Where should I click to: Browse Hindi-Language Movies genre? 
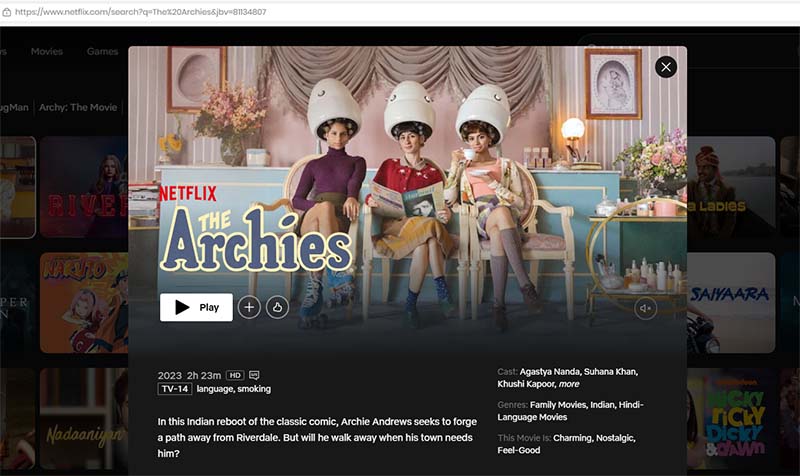(x=570, y=411)
